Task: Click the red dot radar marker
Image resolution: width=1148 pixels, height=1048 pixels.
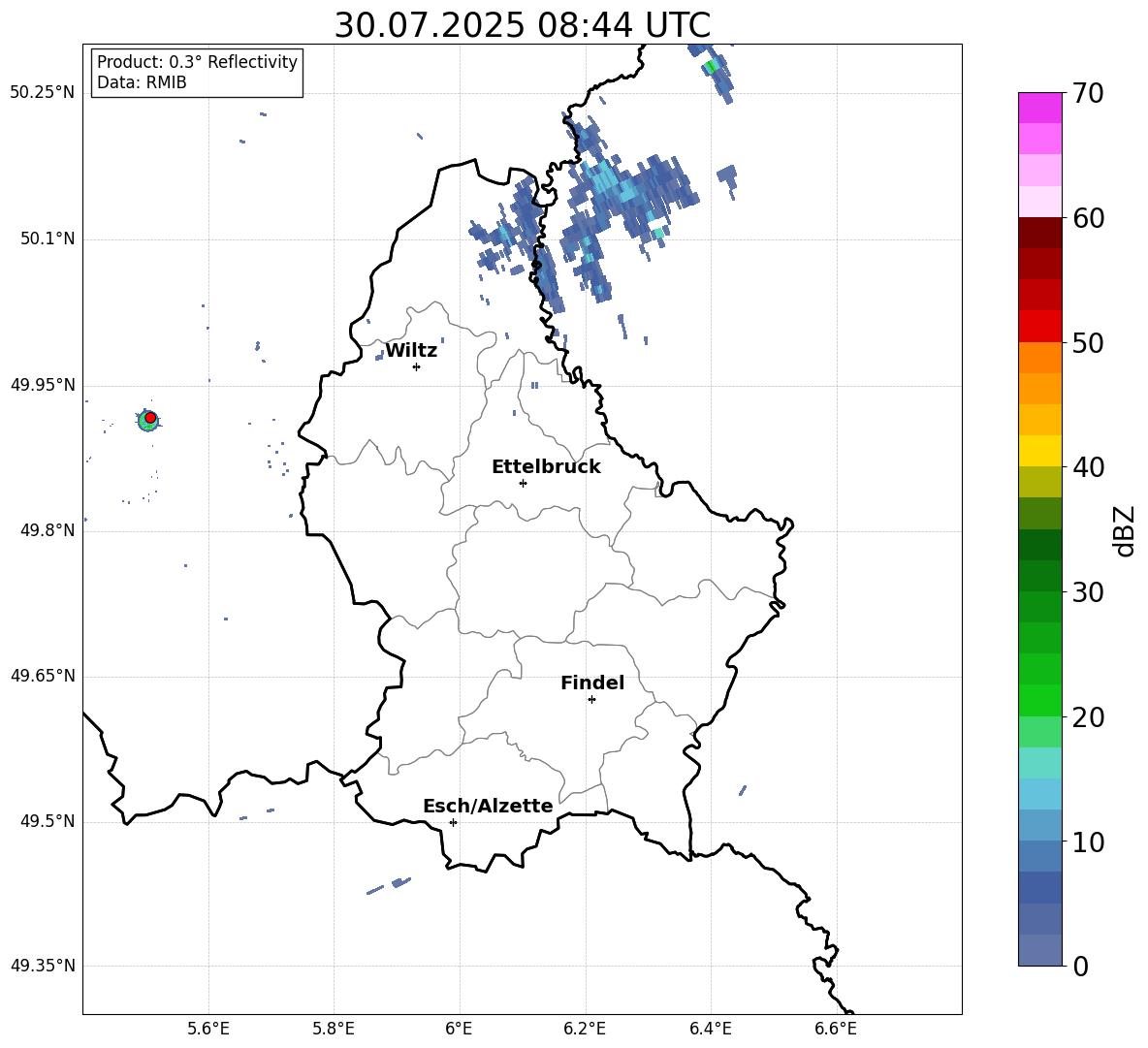Action: (150, 418)
